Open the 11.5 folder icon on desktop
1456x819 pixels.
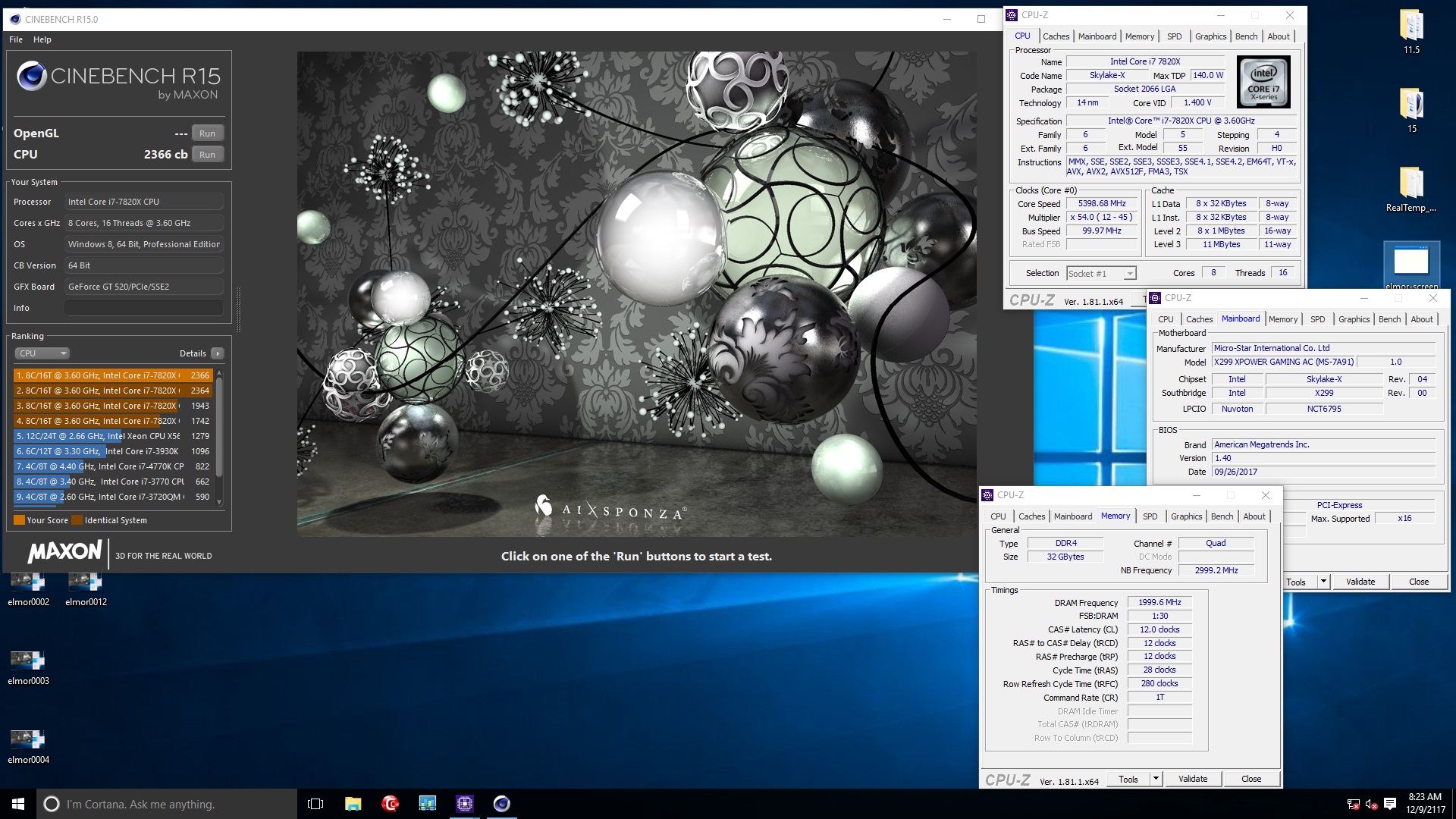tap(1411, 25)
